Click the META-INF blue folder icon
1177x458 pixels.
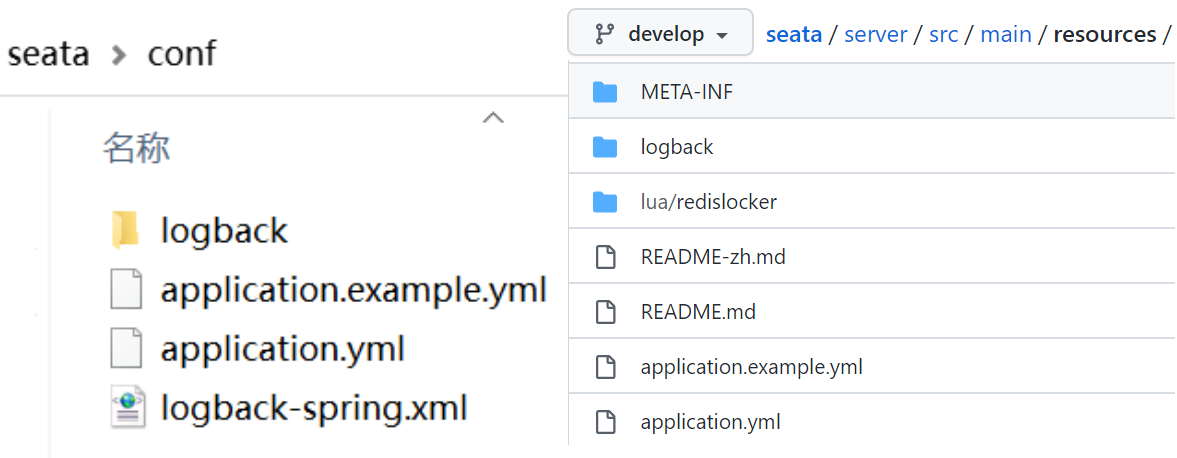(x=604, y=92)
